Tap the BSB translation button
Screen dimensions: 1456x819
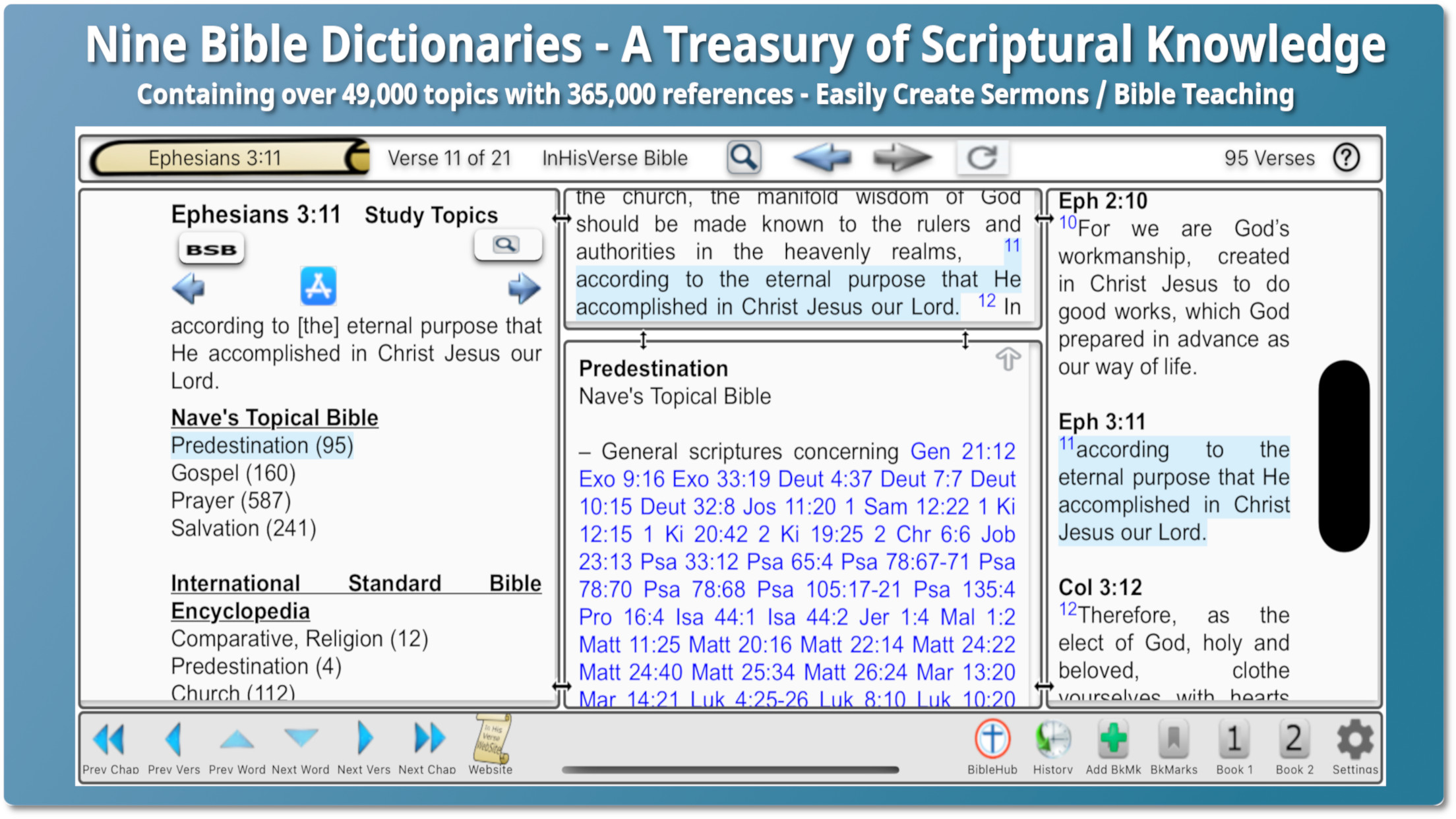(x=211, y=249)
